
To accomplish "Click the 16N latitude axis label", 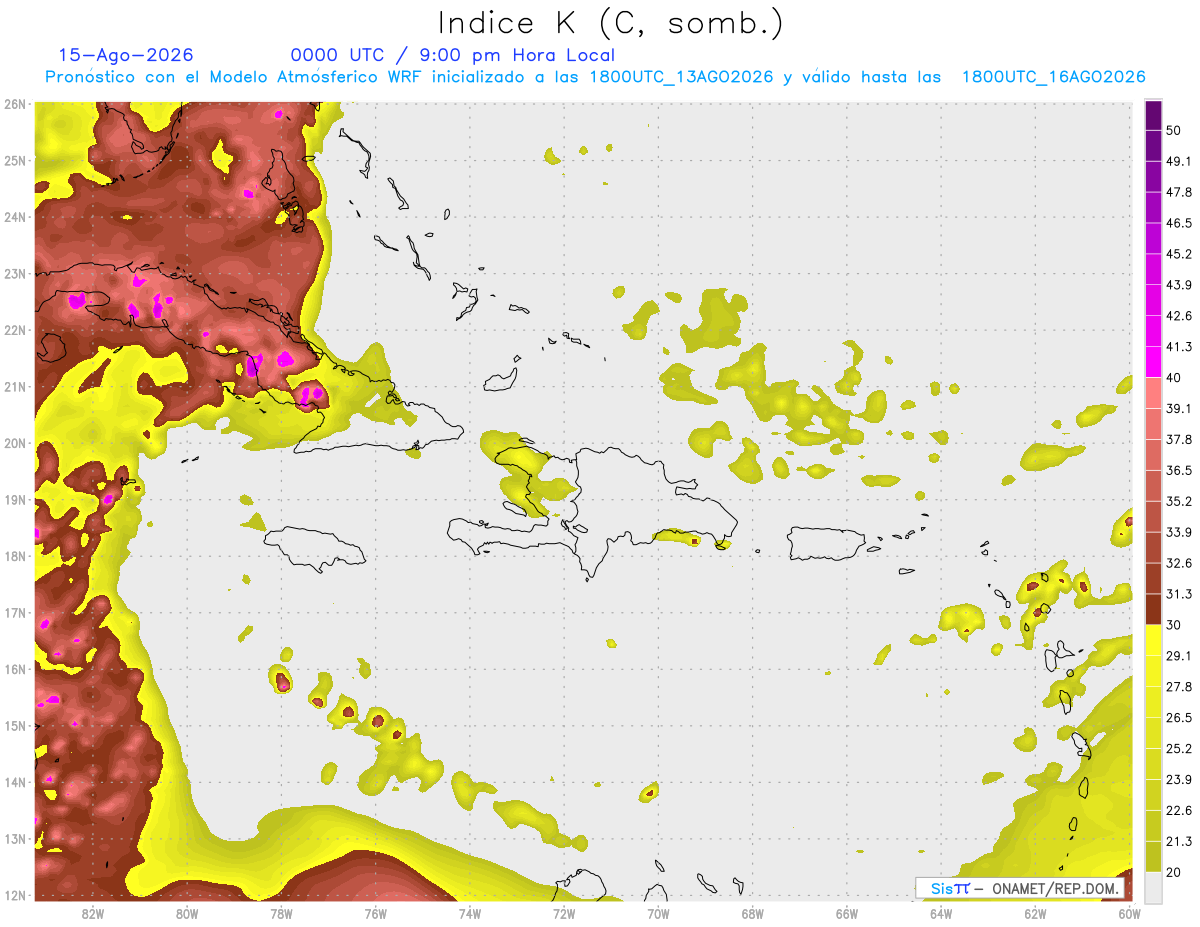I will pyautogui.click(x=14, y=669).
